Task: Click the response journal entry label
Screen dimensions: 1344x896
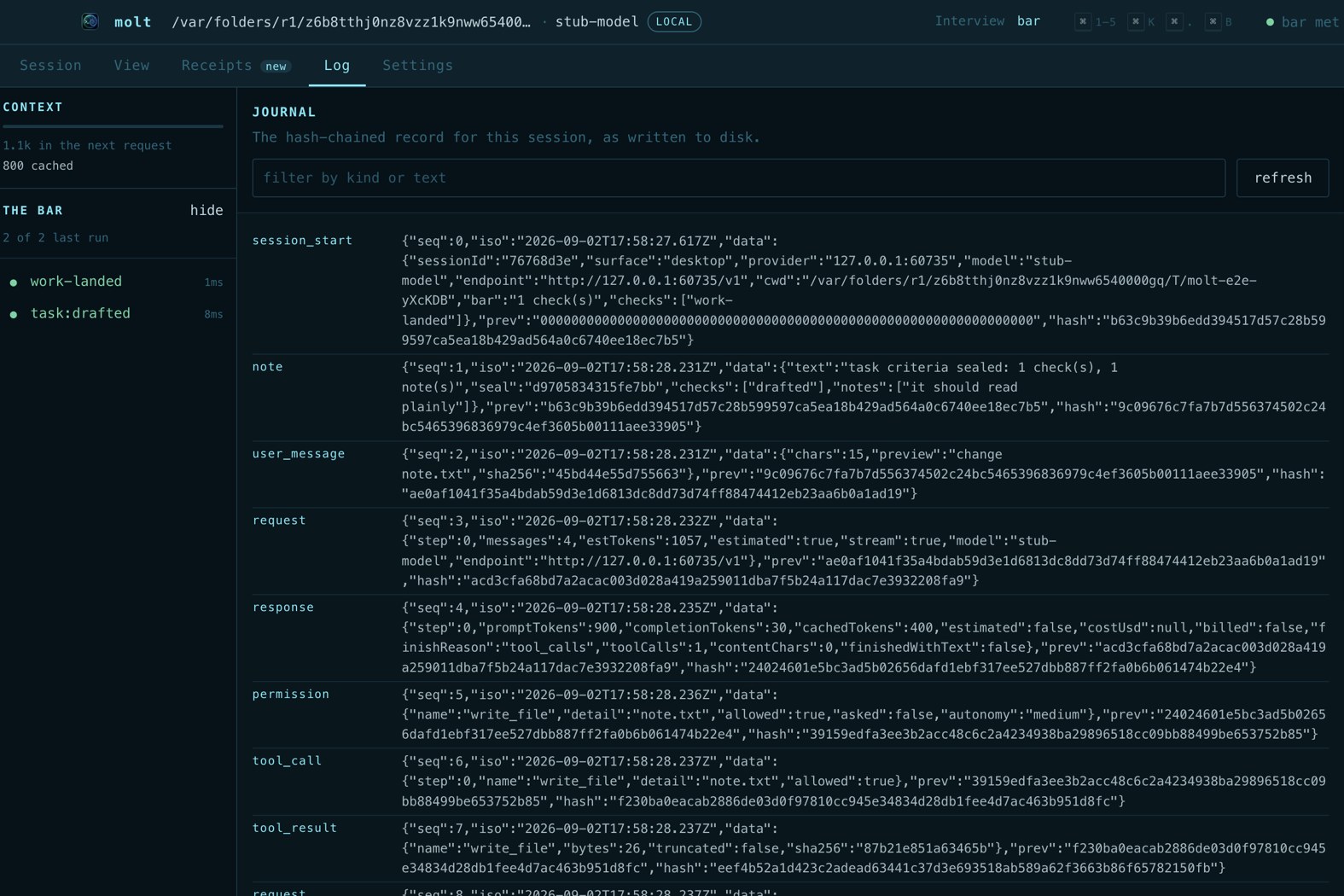Action: (x=283, y=608)
